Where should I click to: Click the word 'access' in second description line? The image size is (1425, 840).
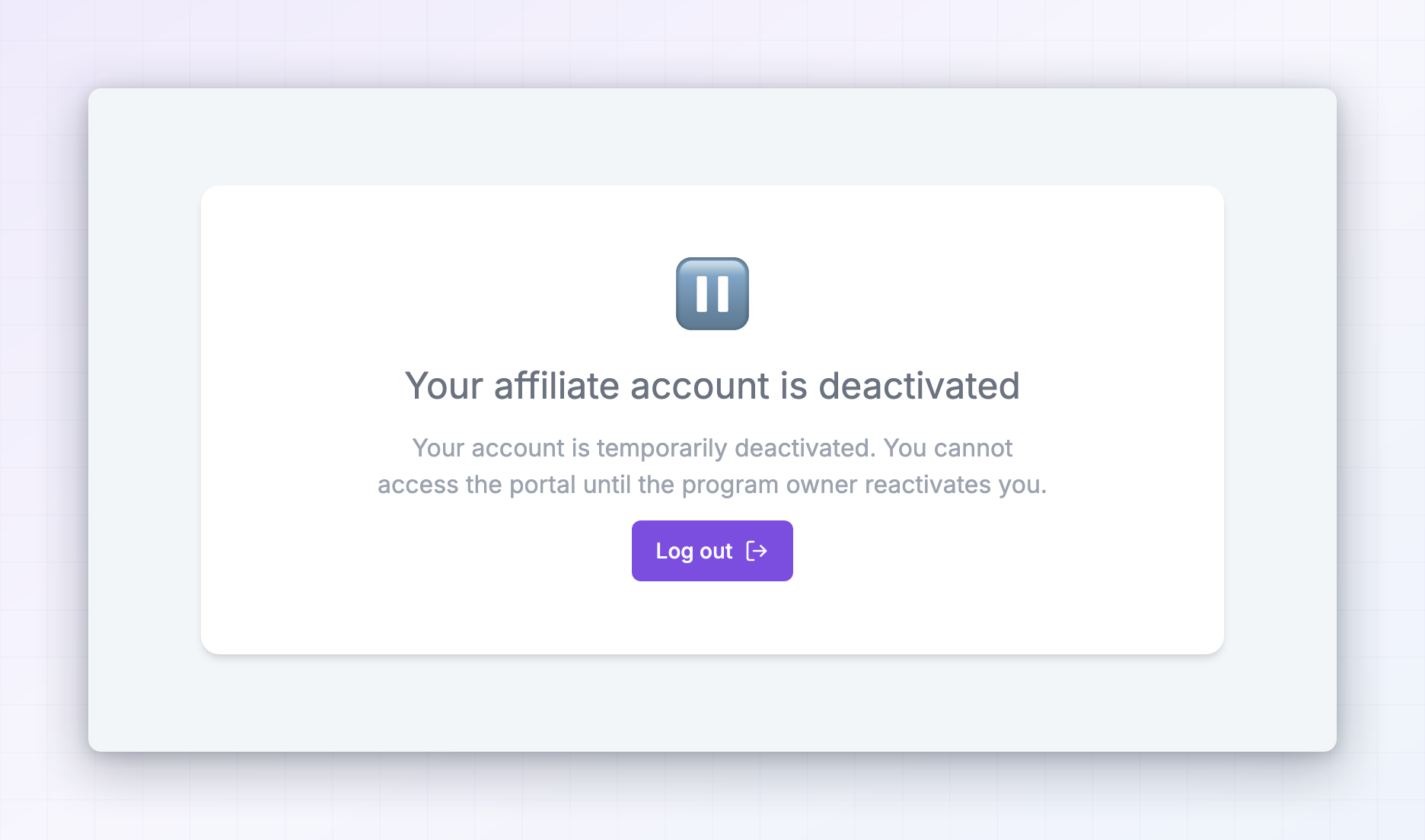tap(418, 485)
